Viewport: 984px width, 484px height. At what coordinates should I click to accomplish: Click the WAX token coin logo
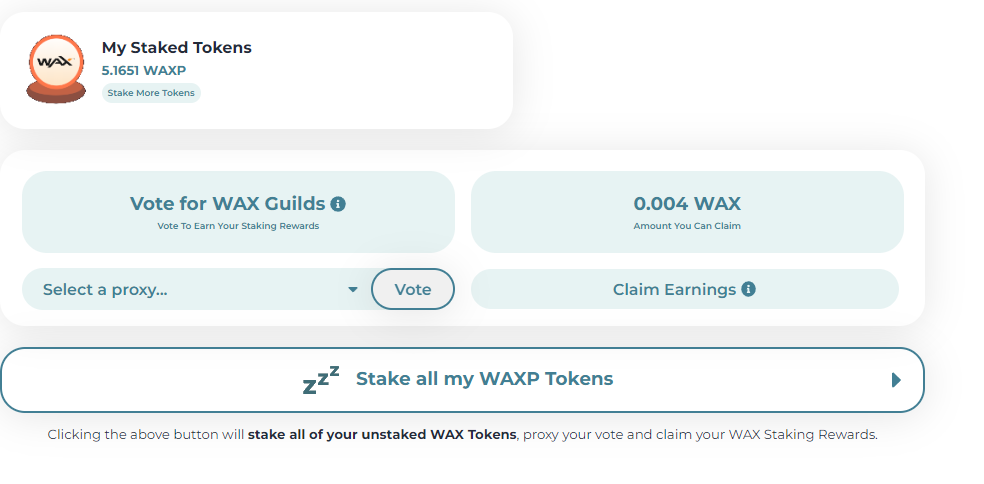(56, 68)
